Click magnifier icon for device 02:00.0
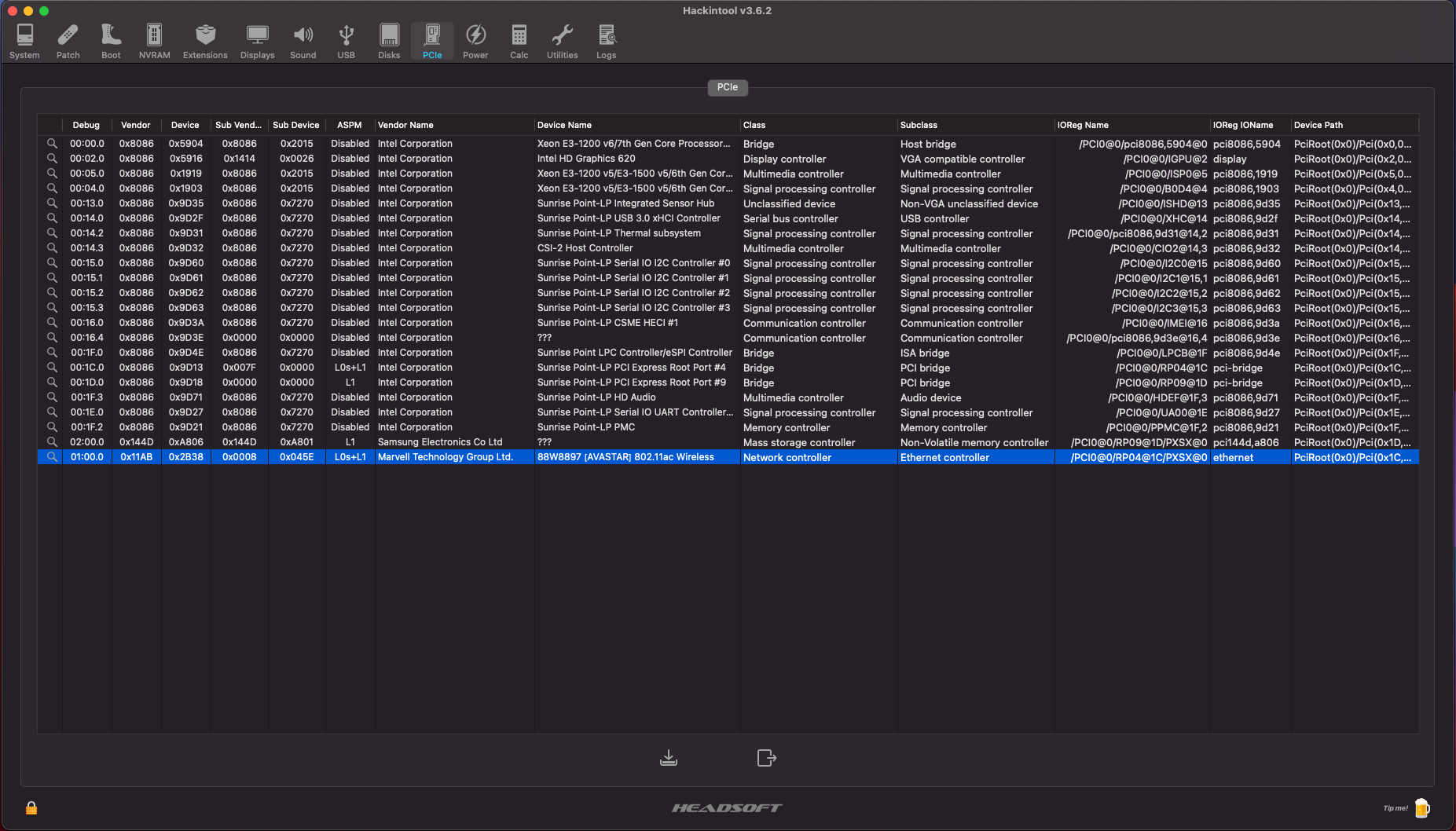 tap(52, 442)
